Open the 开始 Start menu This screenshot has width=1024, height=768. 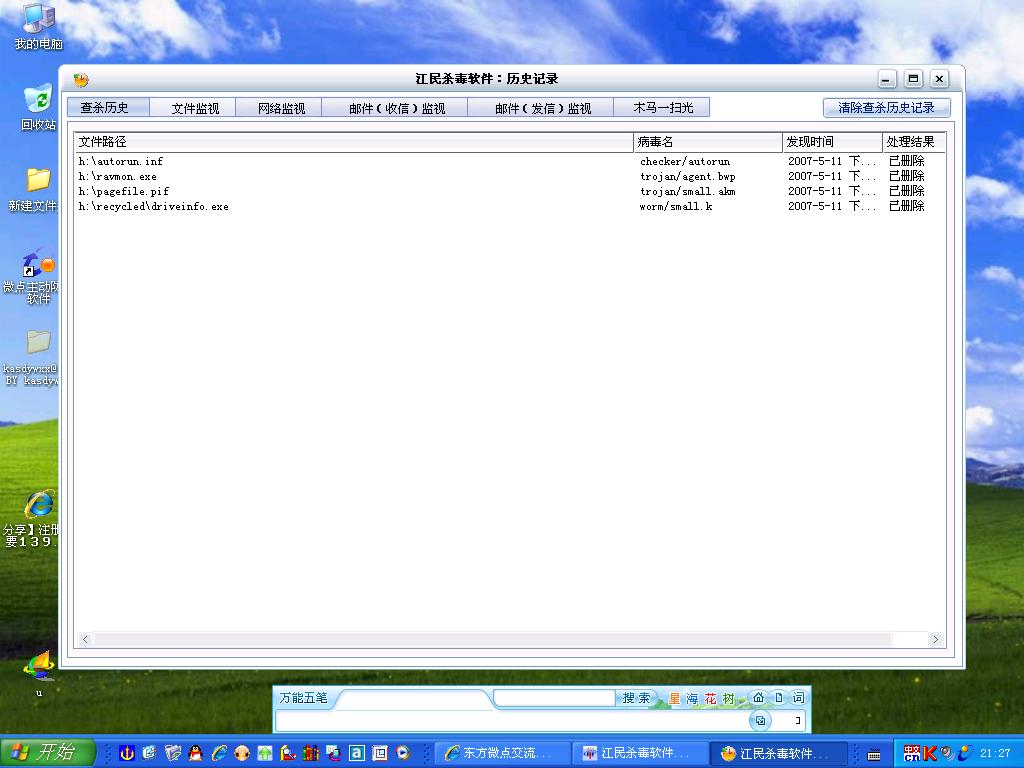point(48,752)
